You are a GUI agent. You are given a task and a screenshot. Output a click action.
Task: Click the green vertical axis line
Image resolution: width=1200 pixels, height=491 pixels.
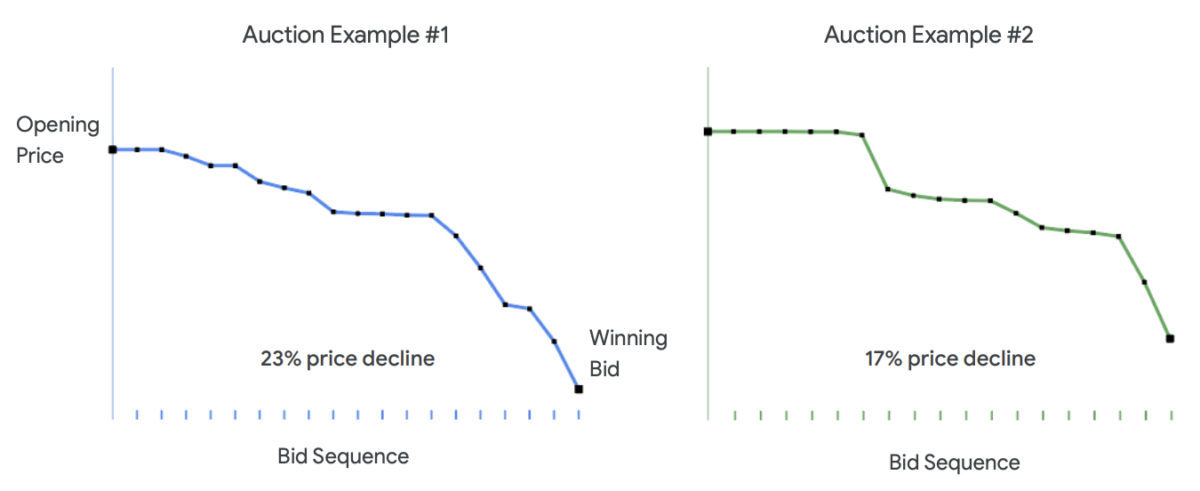[x=708, y=300]
